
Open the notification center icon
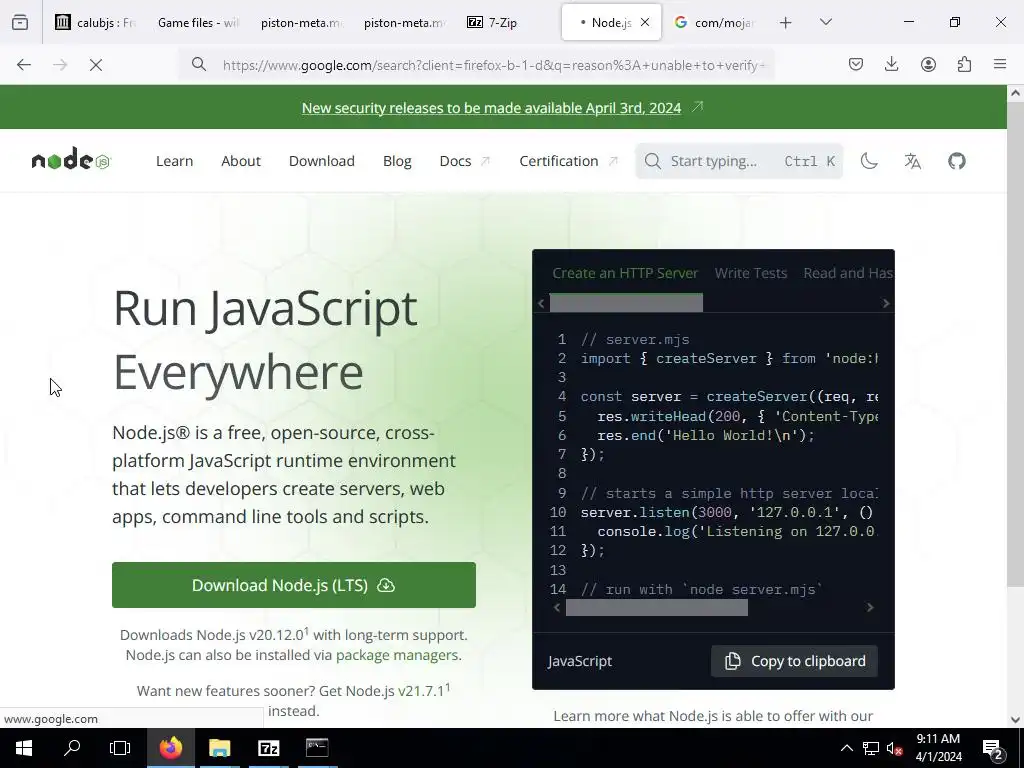(x=993, y=748)
